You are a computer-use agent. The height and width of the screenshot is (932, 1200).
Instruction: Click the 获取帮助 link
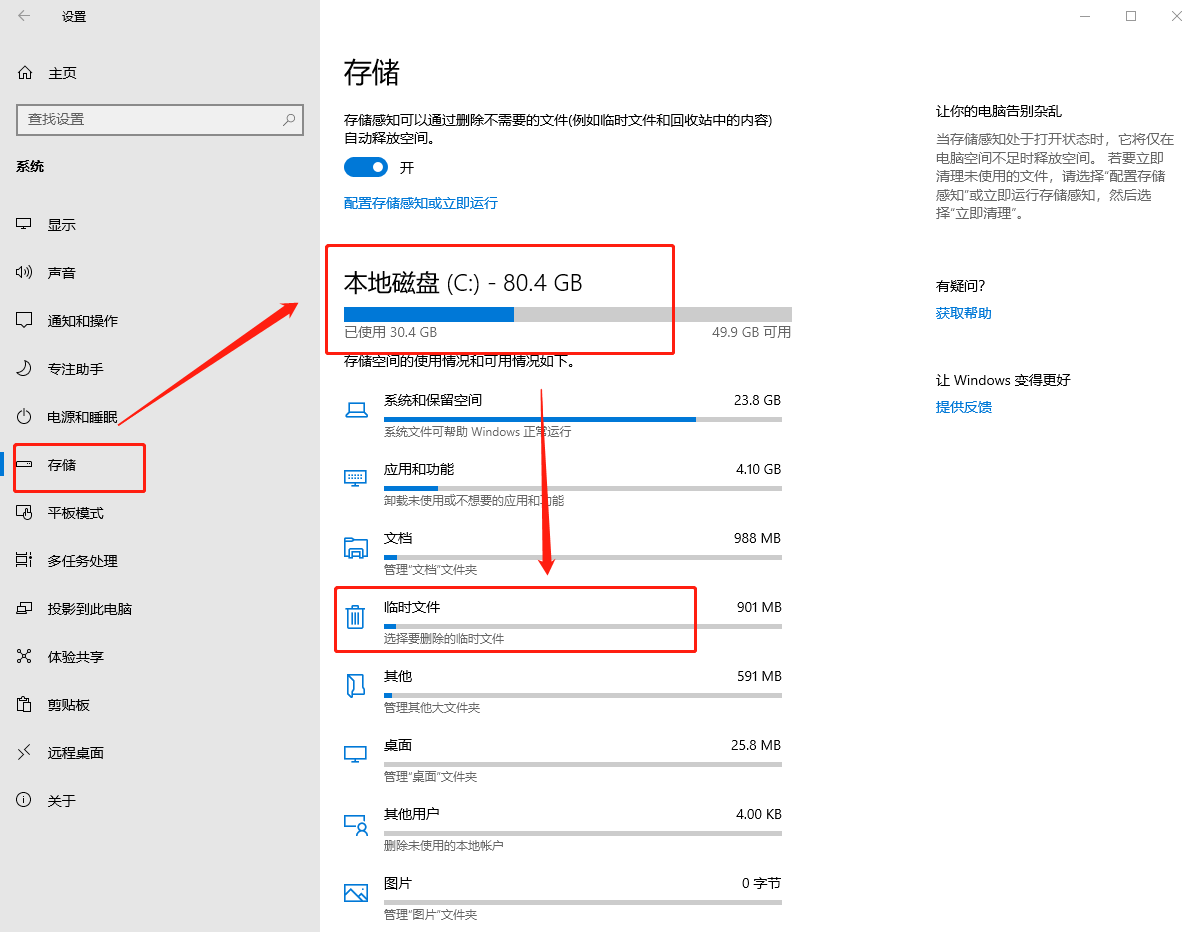[x=963, y=313]
